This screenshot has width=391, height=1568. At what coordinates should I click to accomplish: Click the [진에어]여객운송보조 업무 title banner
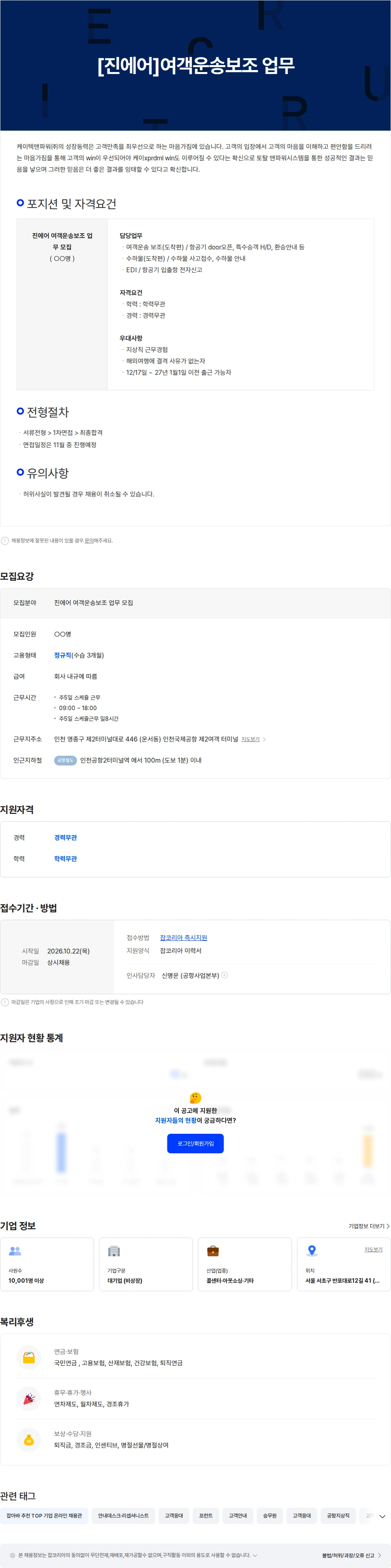(x=195, y=65)
